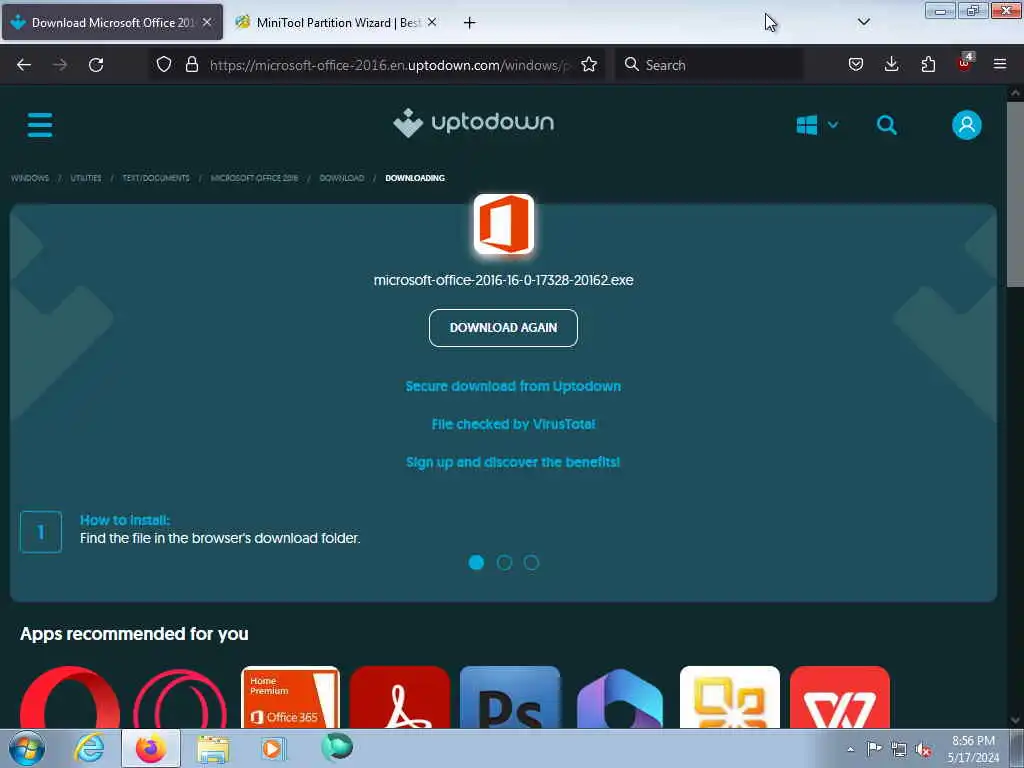The height and width of the screenshot is (768, 1024).
Task: Show hidden system tray icons
Action: (850, 749)
